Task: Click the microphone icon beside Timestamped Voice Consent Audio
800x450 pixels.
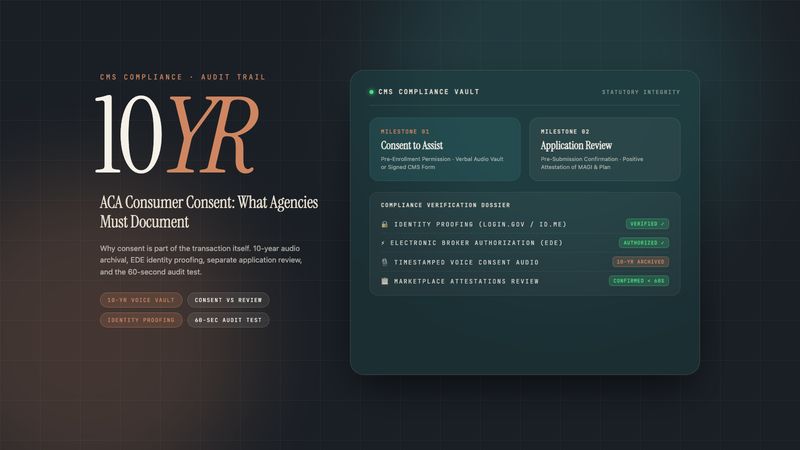Action: (x=385, y=262)
